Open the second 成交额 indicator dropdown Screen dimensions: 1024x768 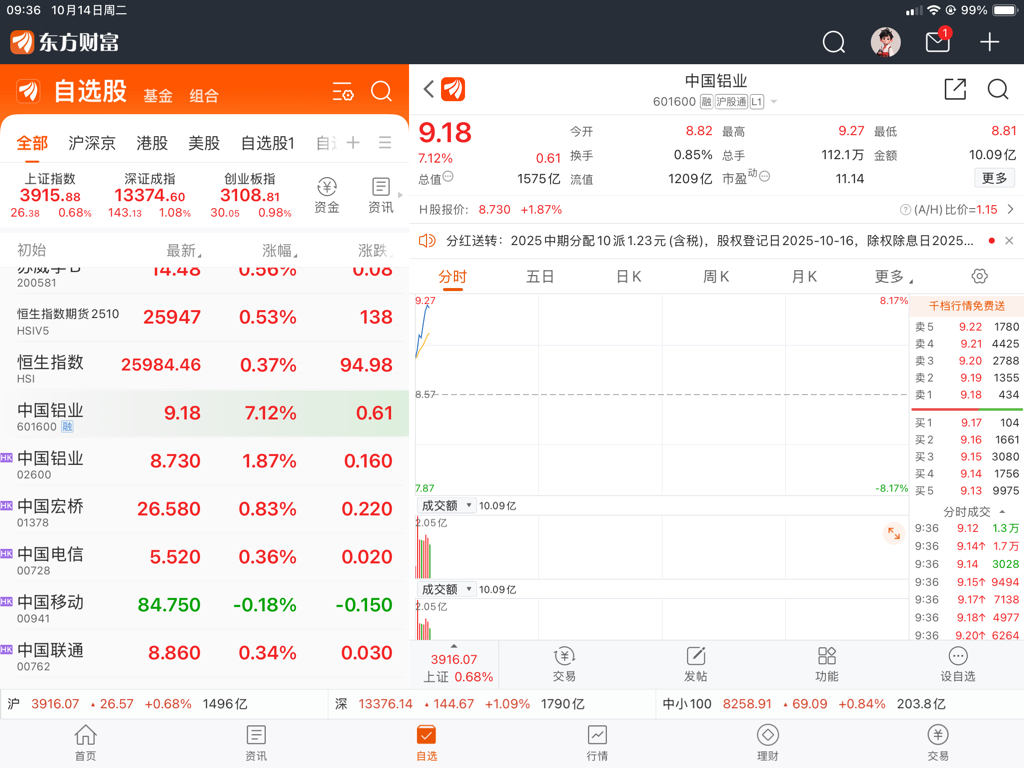click(x=447, y=589)
